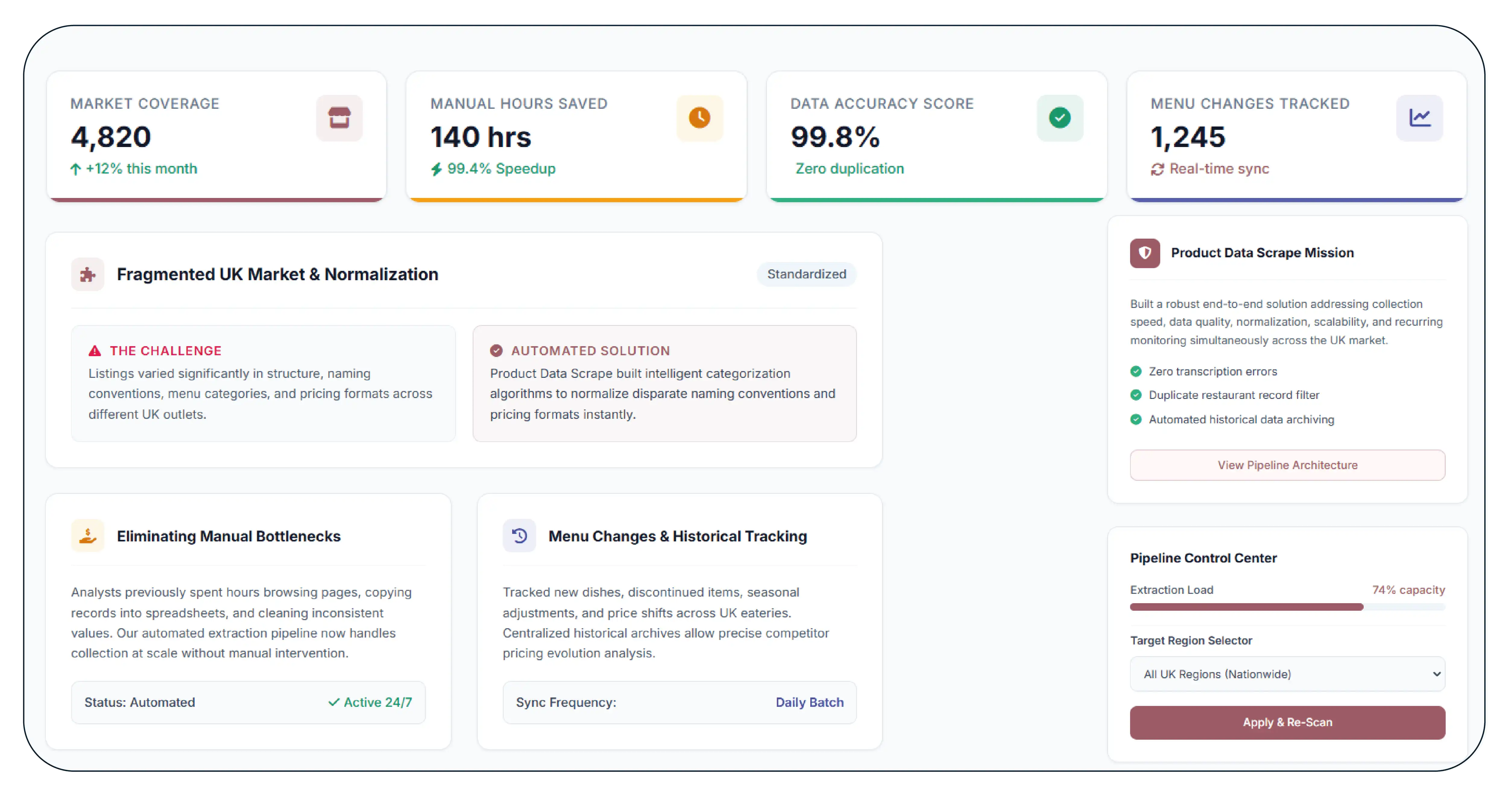Click green check beside Duplicate restaurant record filter
Viewport: 1512px width, 796px height.
1136,395
